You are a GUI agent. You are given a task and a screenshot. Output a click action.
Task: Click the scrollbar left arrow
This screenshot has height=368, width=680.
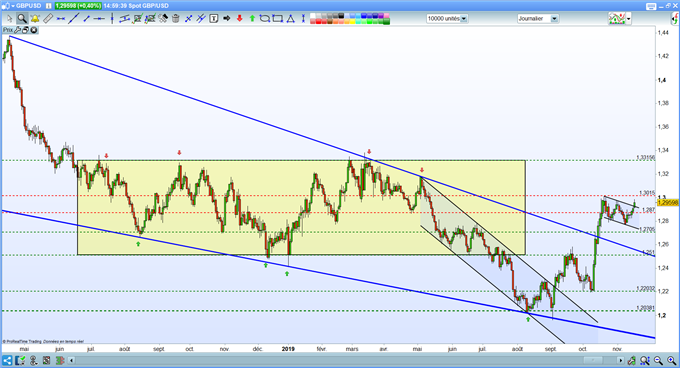click(x=72, y=360)
